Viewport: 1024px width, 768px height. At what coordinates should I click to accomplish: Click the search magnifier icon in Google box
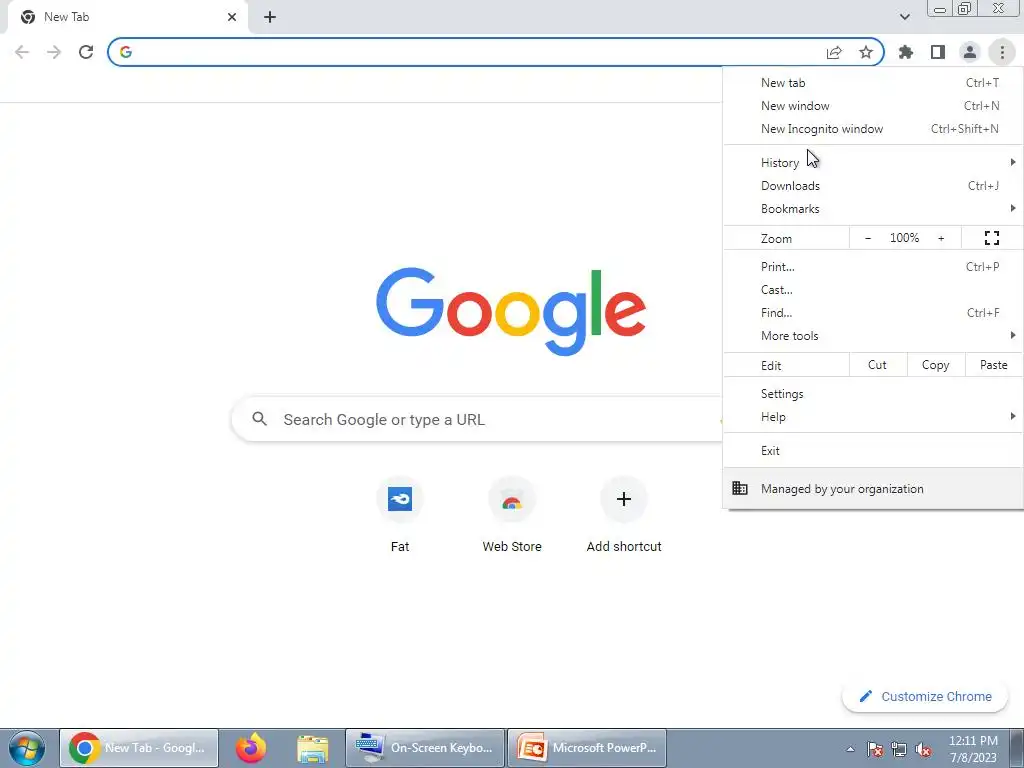259,419
